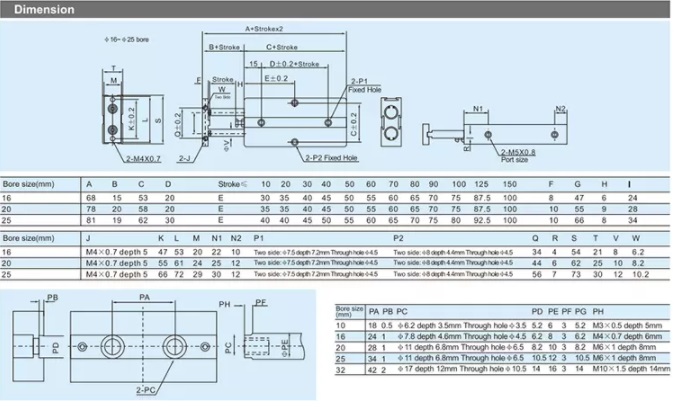674x409 pixels.
Task: Click the 2-M5X0.8 Port size label
Action: (518, 156)
